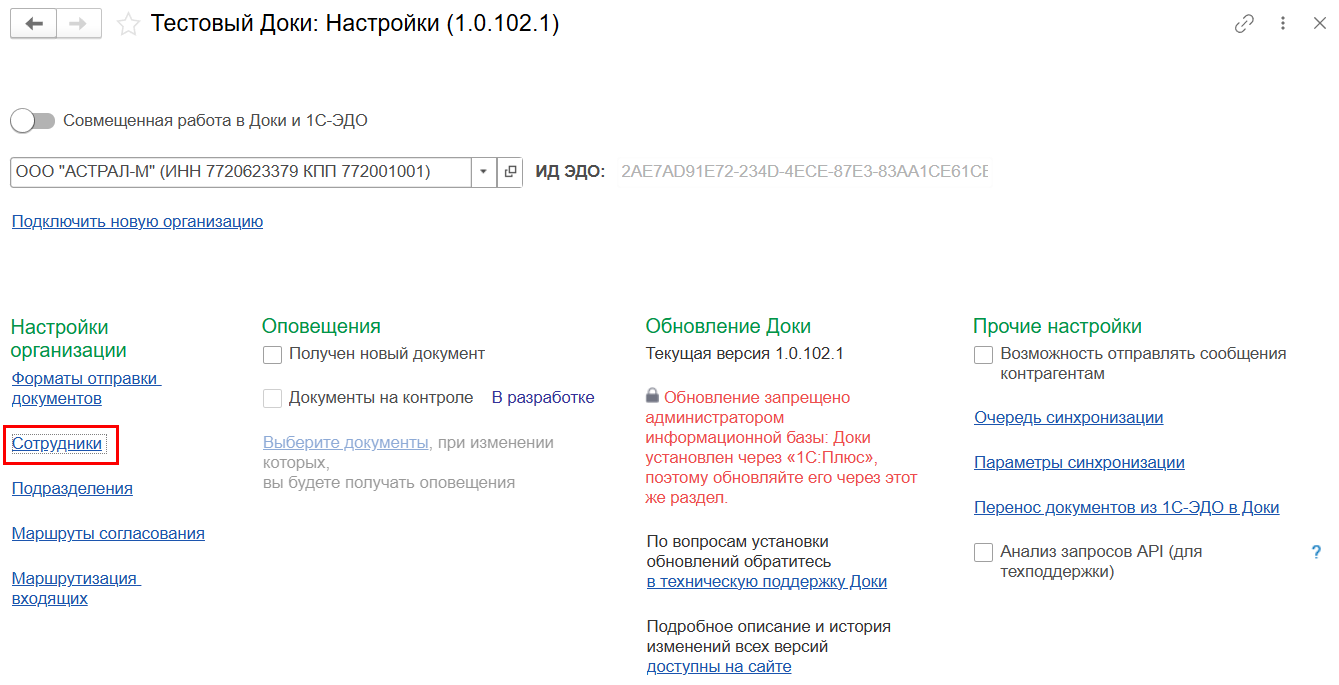Image resolution: width=1339 pixels, height=685 pixels.
Task: Open Параметры синхронизации link
Action: 1079,462
